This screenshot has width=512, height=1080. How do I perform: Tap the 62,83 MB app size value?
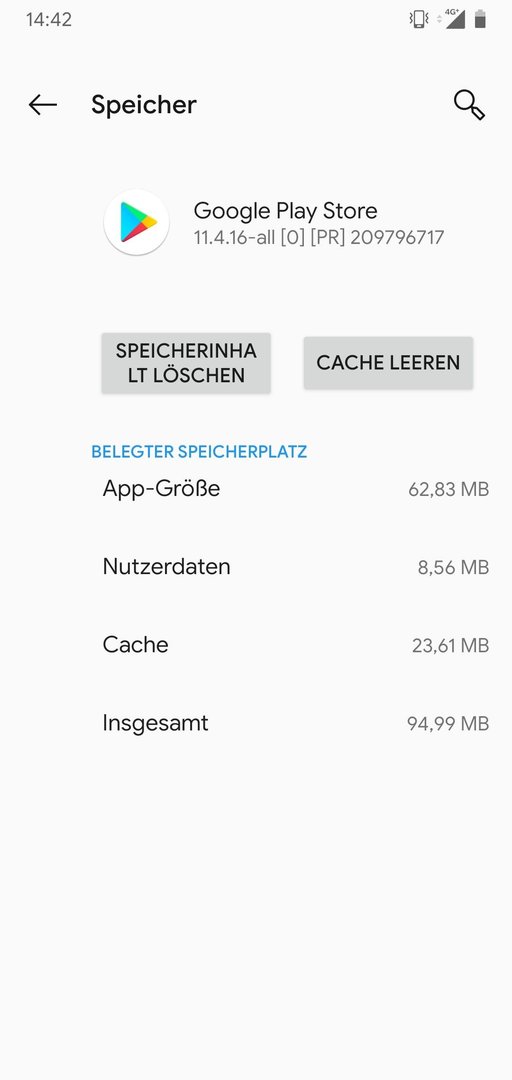coord(449,490)
